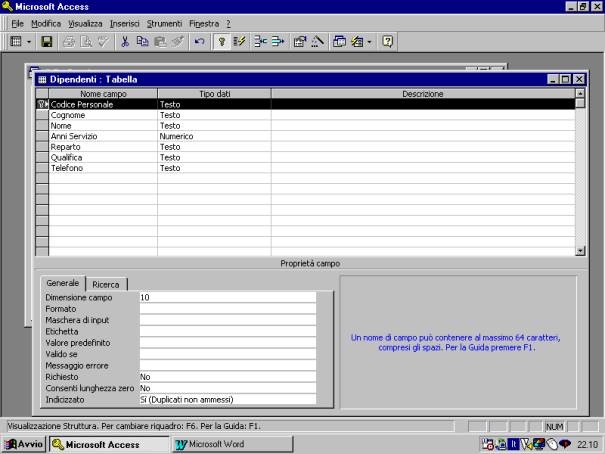Click the Dimensione campo value field
Screen dimensions: 605x454
coord(228,297)
